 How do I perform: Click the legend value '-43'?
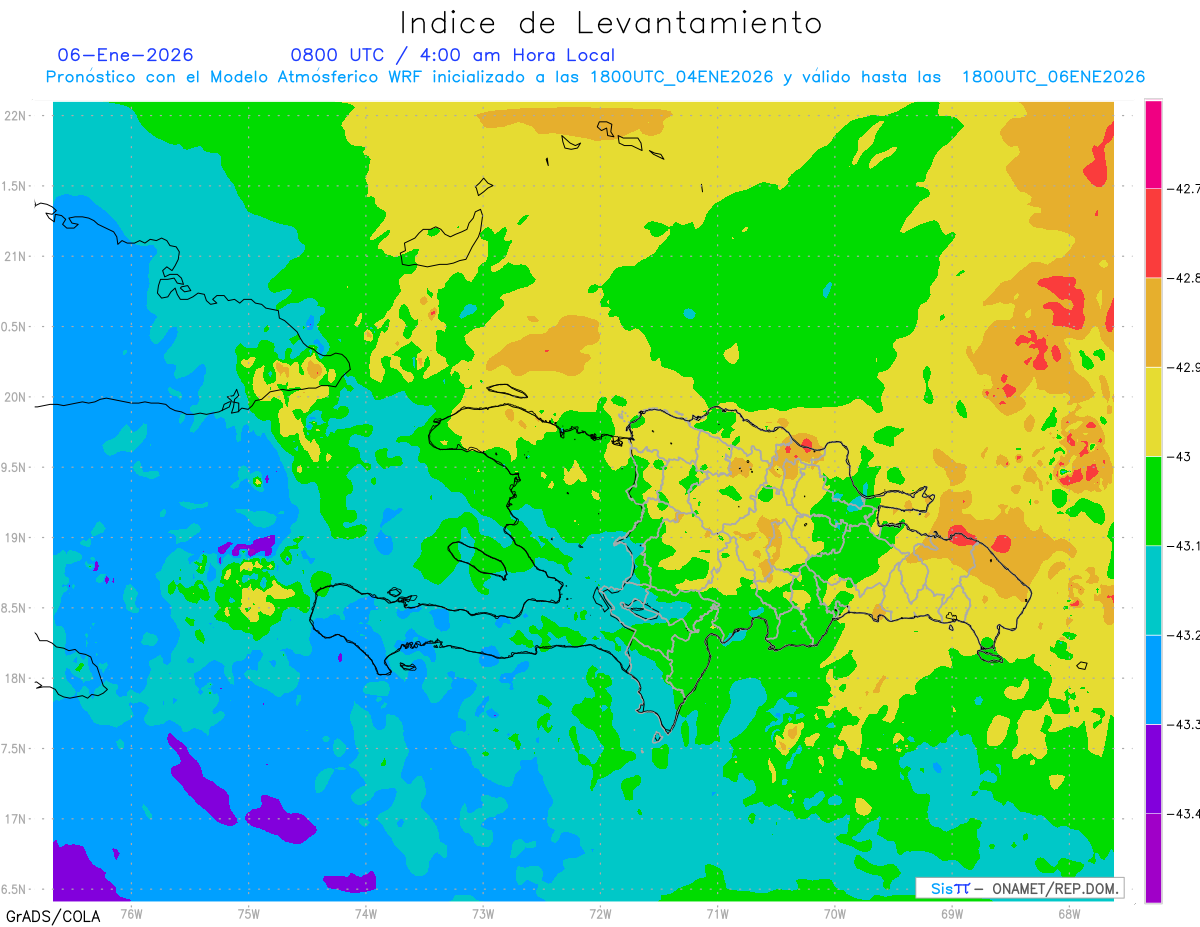pos(1180,456)
